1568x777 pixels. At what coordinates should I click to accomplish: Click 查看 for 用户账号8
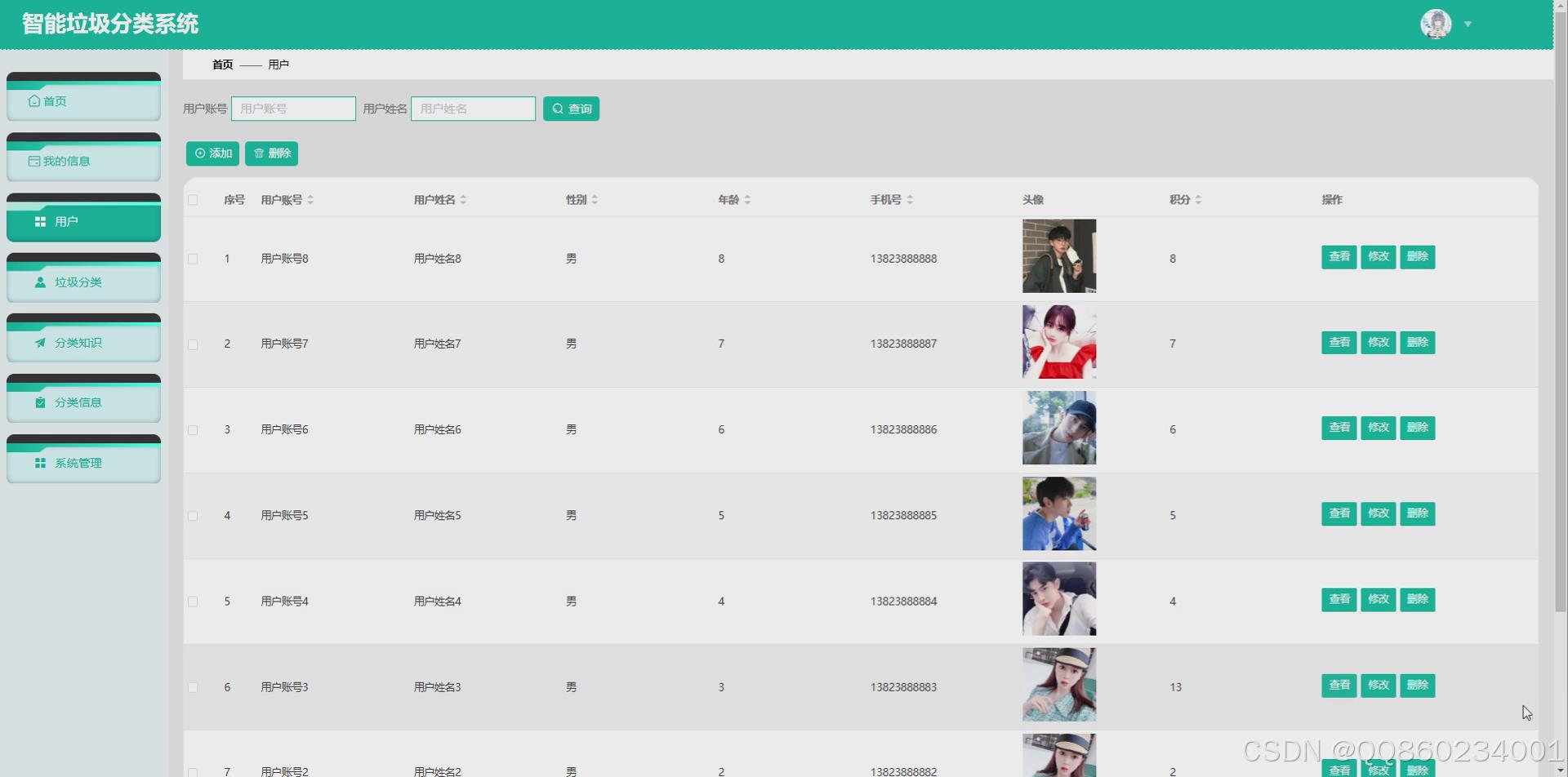click(x=1339, y=257)
